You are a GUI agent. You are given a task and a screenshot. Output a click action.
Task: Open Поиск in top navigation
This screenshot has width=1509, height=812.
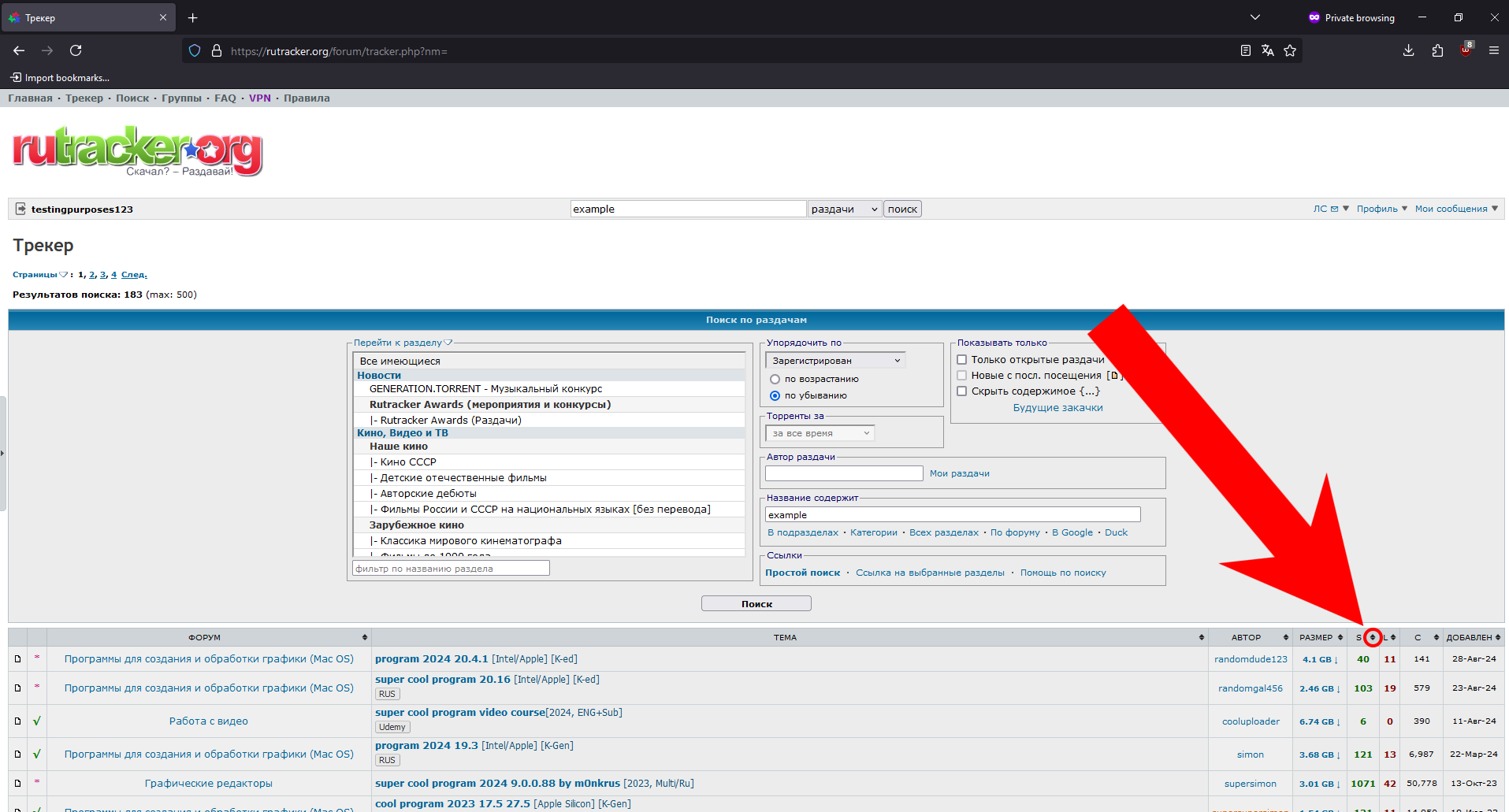point(132,98)
